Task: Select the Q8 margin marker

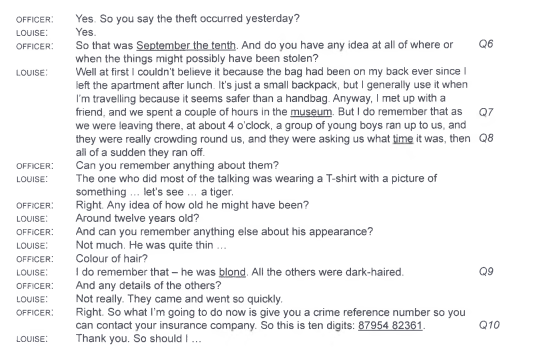Action: point(486,138)
